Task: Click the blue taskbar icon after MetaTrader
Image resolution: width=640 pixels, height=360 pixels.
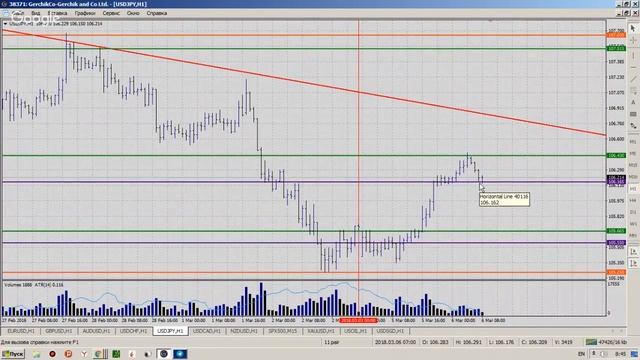Action: click(x=180, y=354)
